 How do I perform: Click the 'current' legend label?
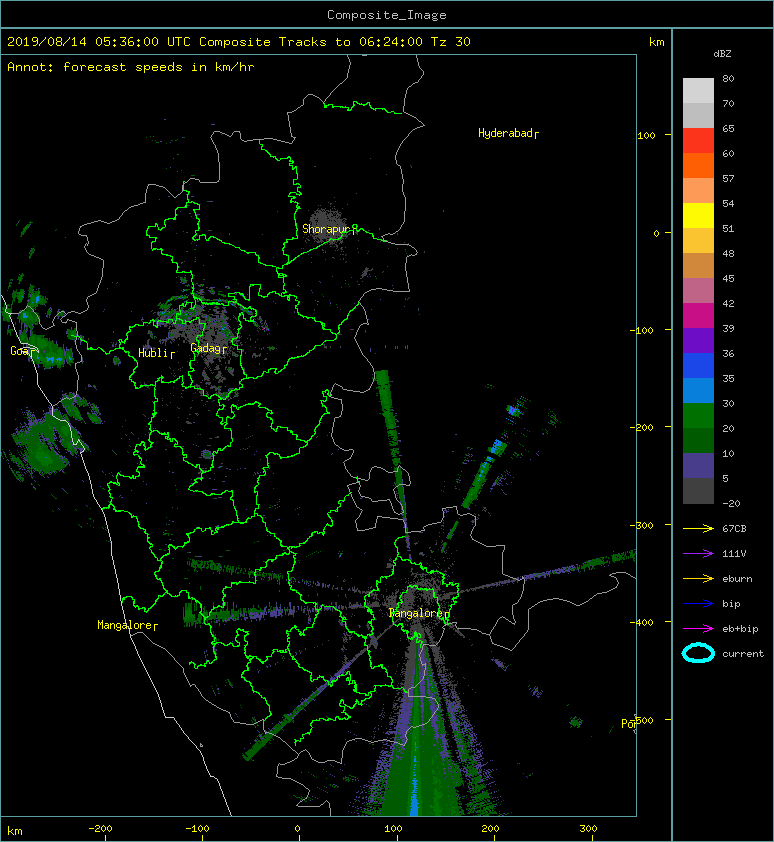click(x=743, y=654)
